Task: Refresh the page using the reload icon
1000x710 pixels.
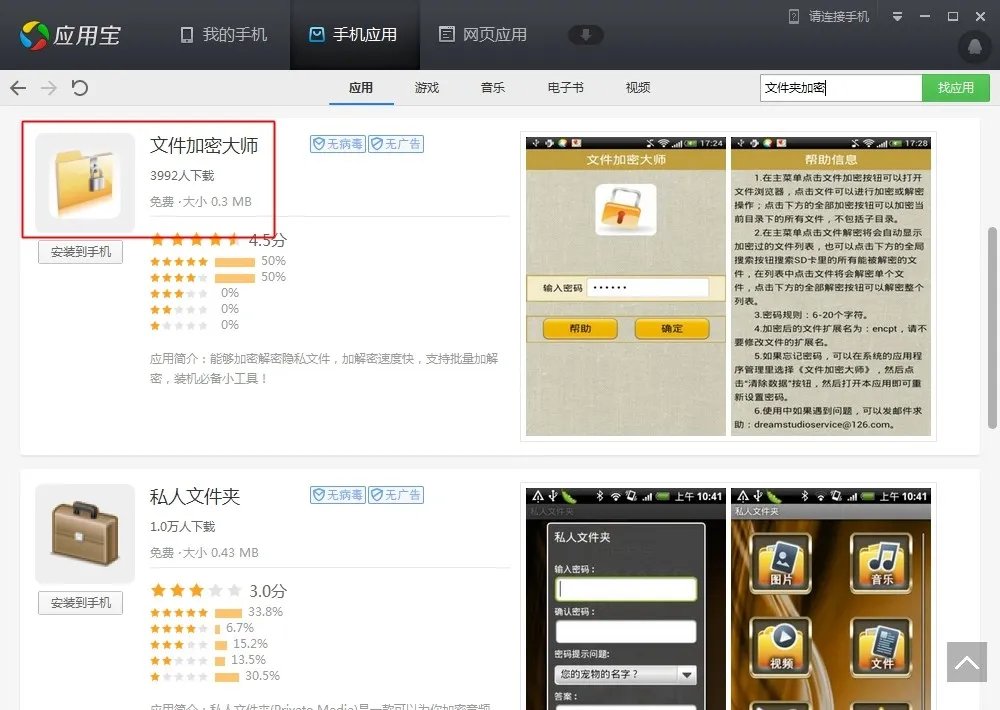Action: pos(80,88)
